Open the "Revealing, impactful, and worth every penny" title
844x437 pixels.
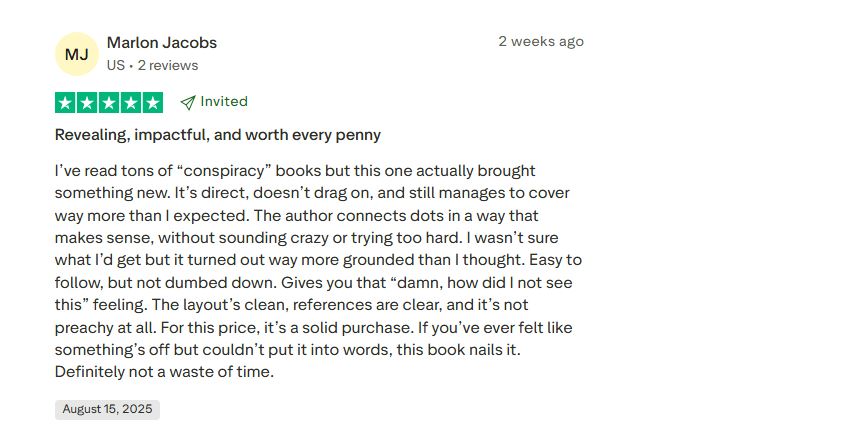click(217, 134)
